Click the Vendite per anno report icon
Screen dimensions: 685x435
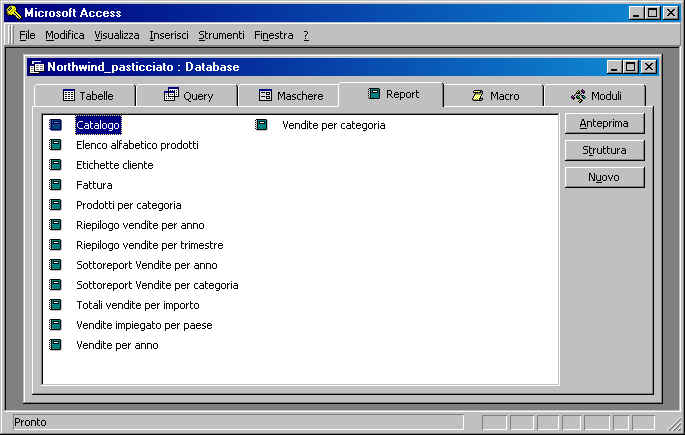pos(56,345)
